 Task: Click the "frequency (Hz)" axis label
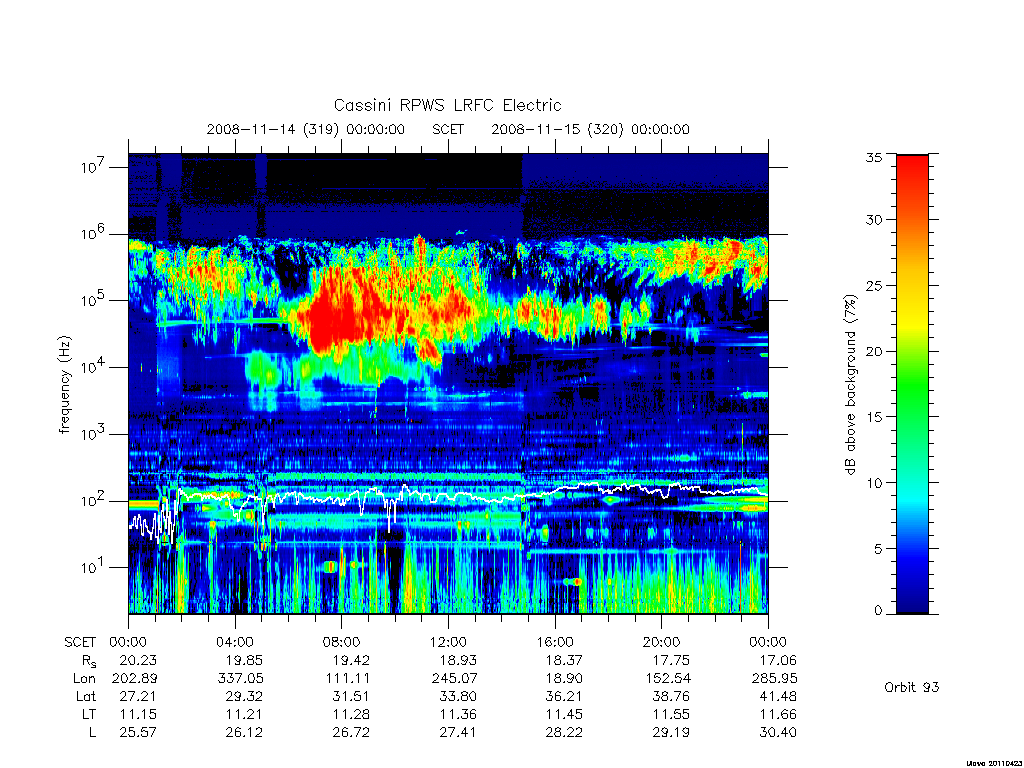pyautogui.click(x=64, y=385)
